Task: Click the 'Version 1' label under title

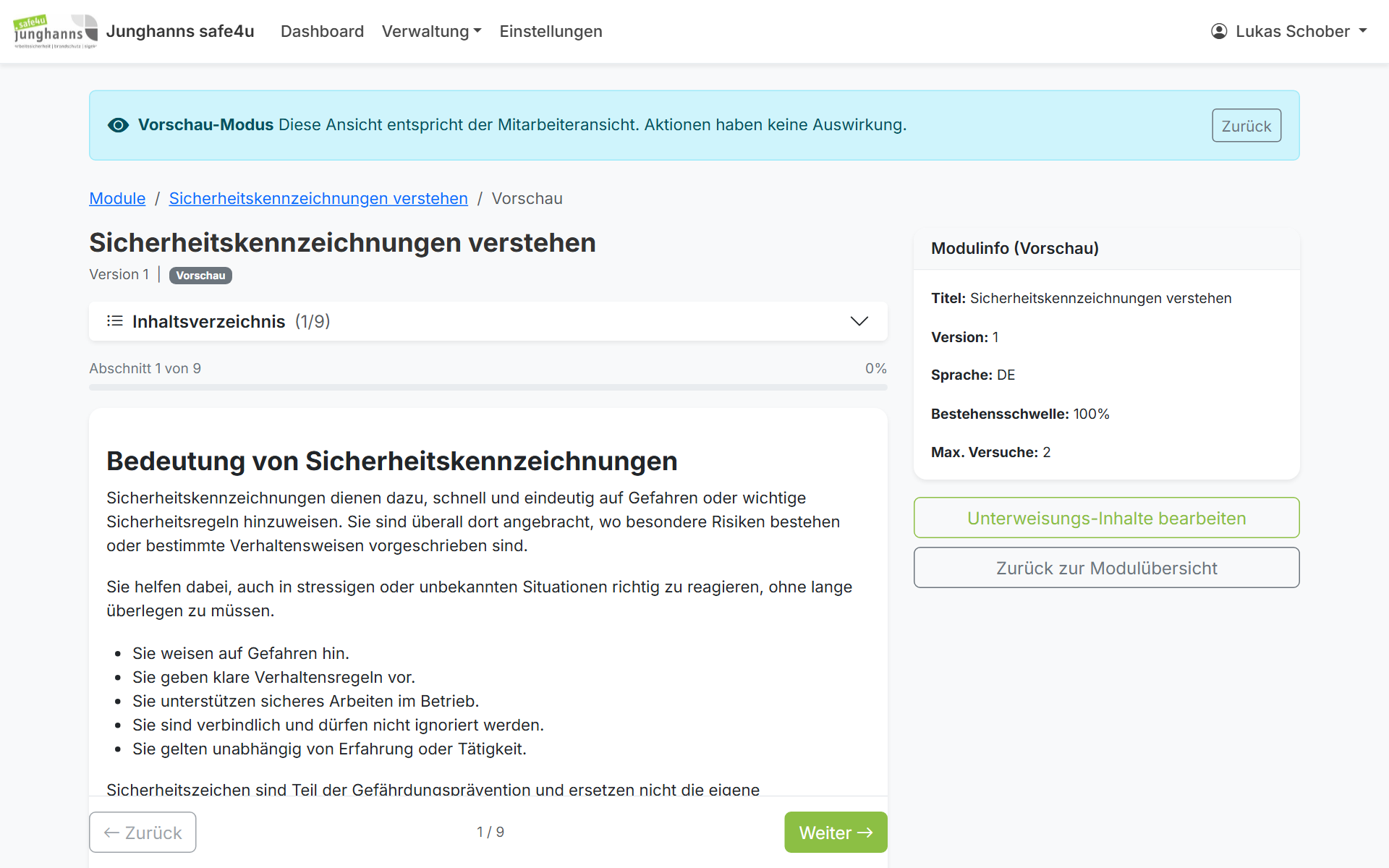Action: click(119, 274)
